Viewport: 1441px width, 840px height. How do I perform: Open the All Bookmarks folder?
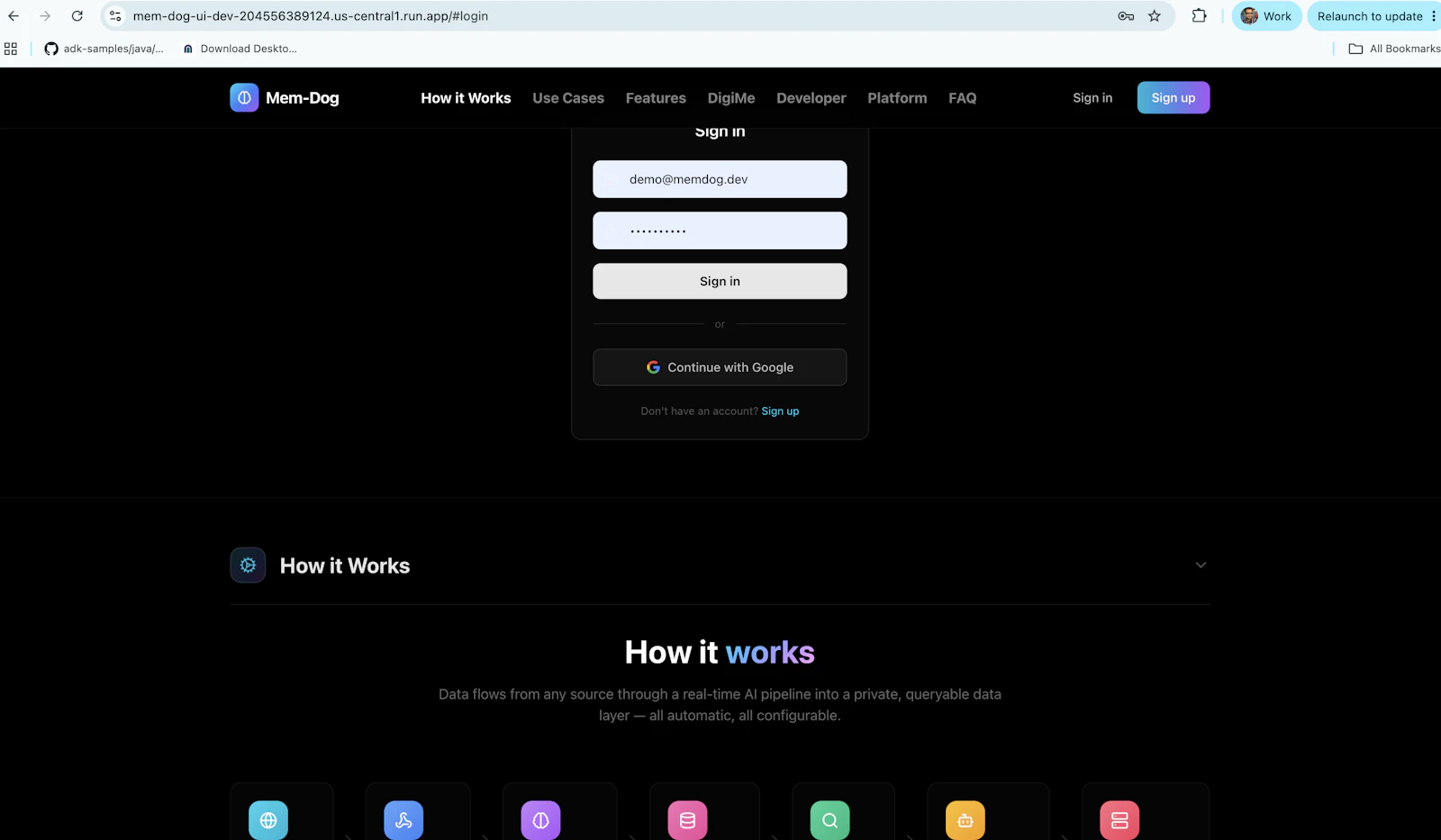1394,49
